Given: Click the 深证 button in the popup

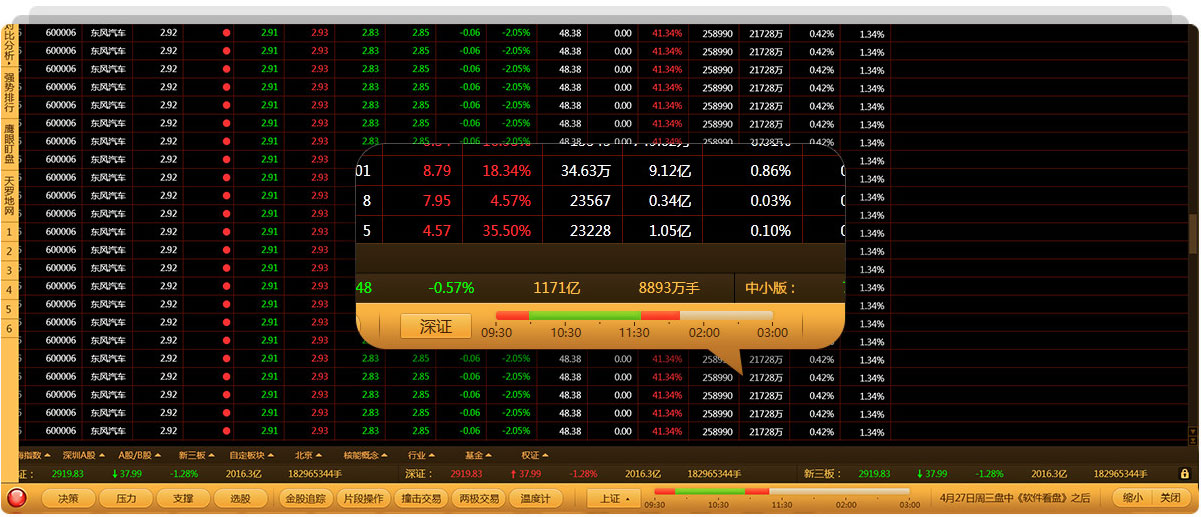Looking at the screenshot, I should point(436,327).
